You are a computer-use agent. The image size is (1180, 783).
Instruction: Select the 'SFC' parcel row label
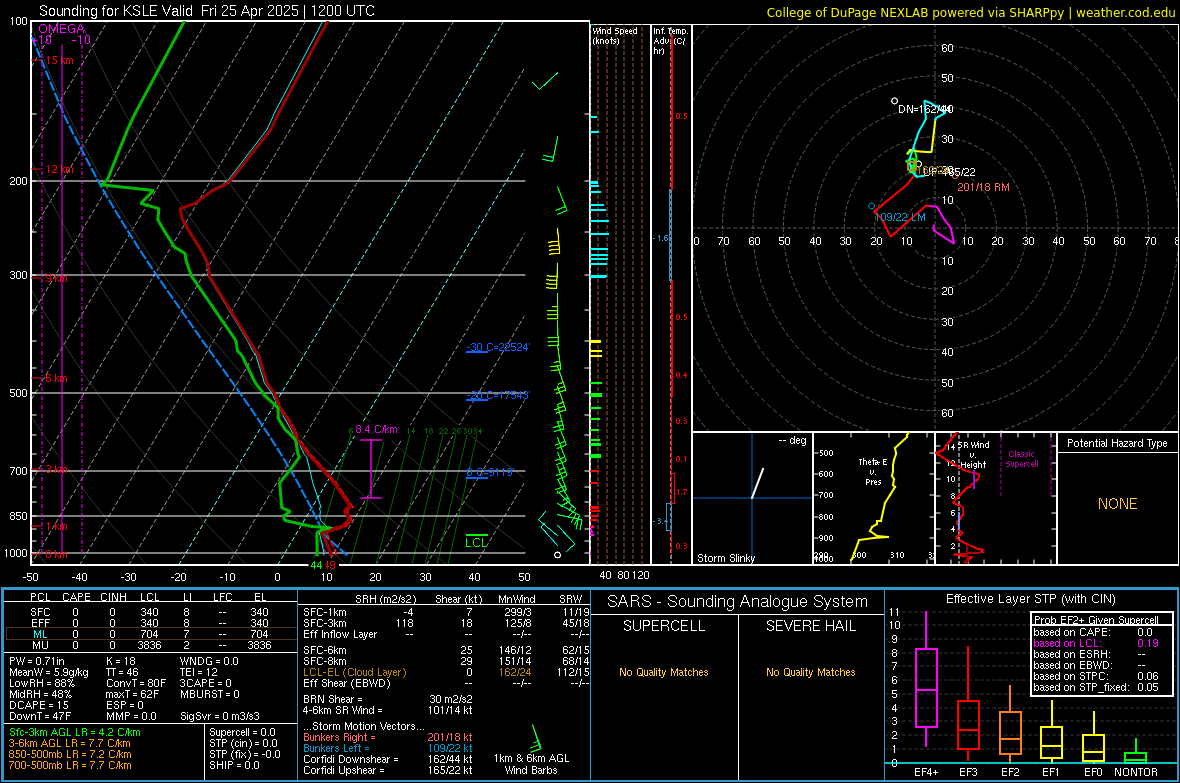pyautogui.click(x=40, y=612)
